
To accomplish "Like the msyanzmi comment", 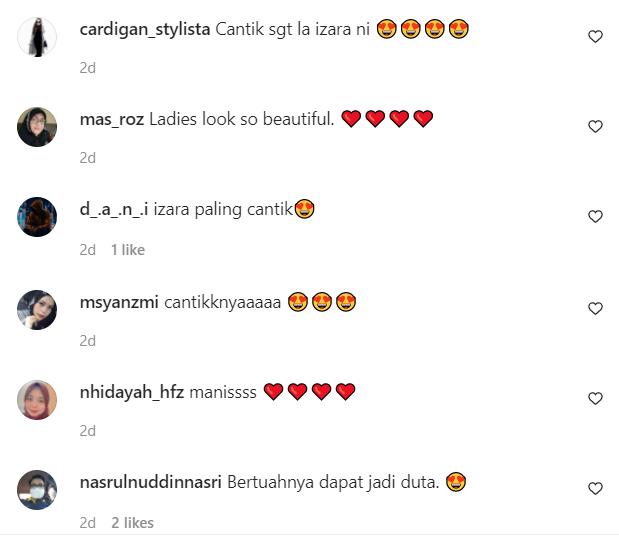I will (595, 308).
